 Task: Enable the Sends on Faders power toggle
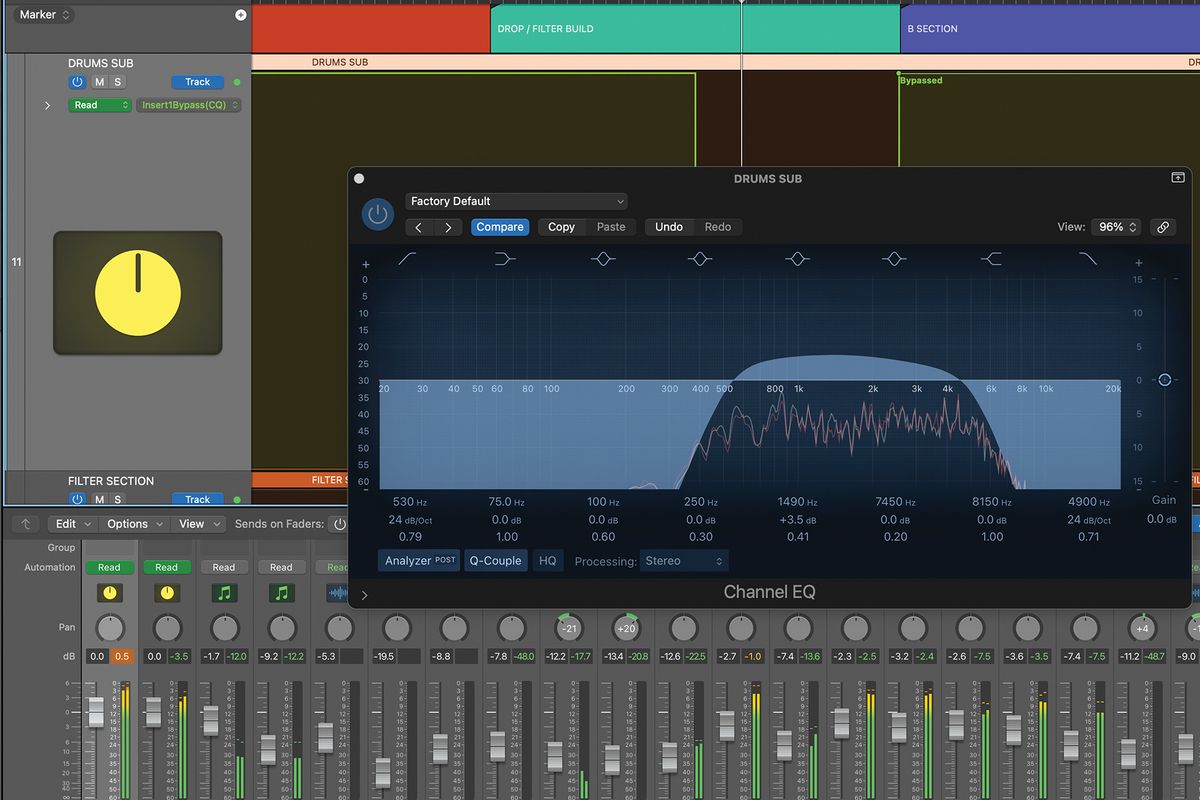pos(337,523)
